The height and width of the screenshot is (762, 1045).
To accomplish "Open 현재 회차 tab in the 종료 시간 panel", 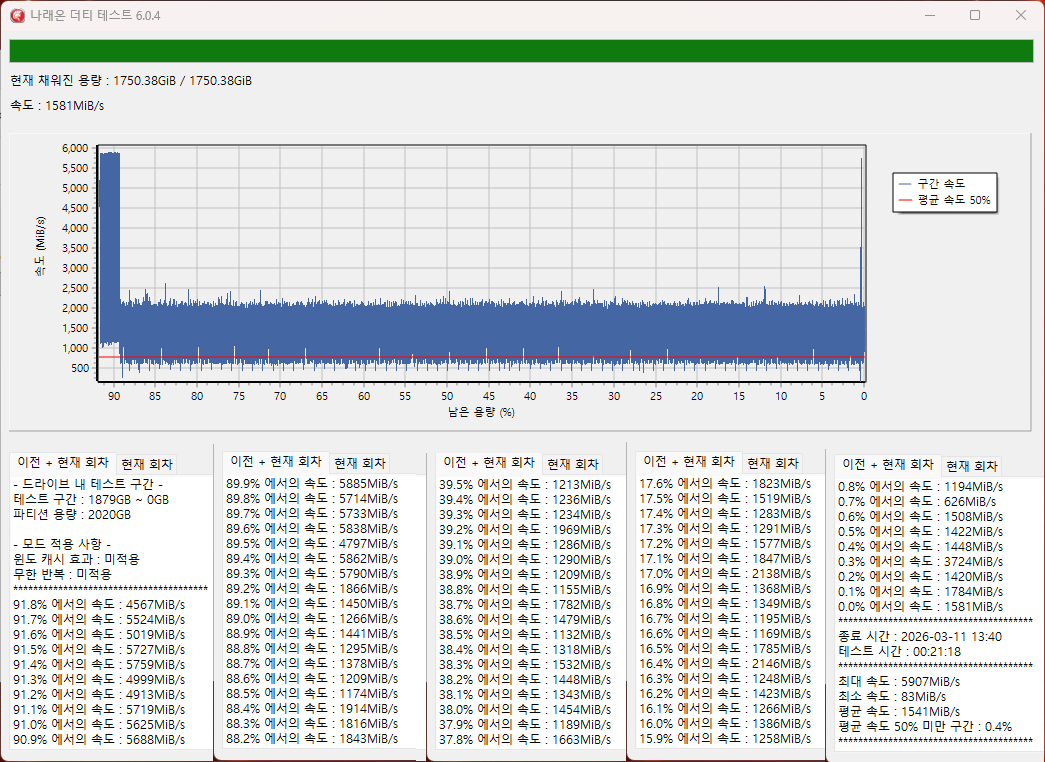I will (x=972, y=466).
